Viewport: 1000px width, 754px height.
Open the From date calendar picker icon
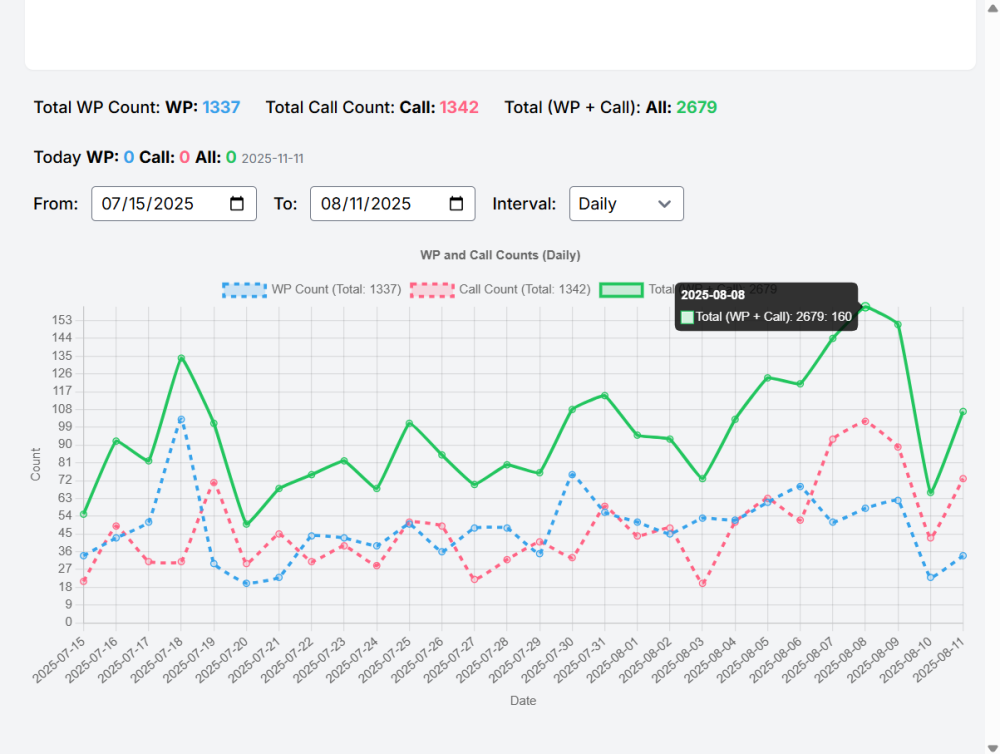click(x=237, y=204)
